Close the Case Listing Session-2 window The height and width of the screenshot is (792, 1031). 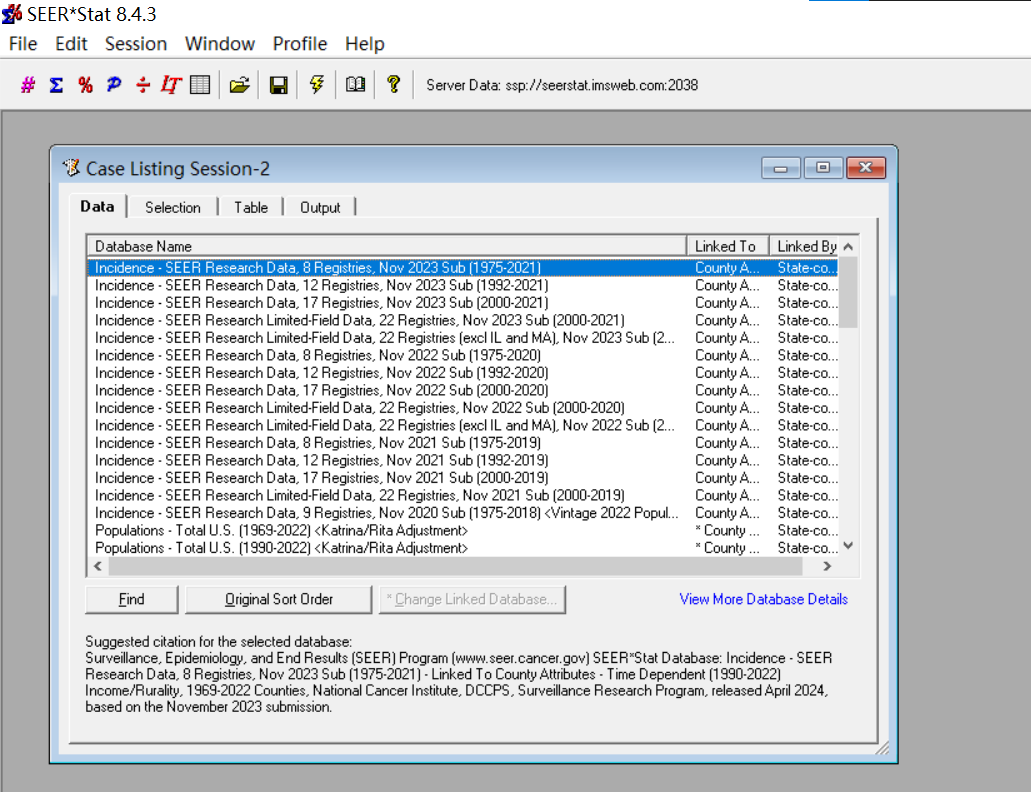(x=865, y=168)
